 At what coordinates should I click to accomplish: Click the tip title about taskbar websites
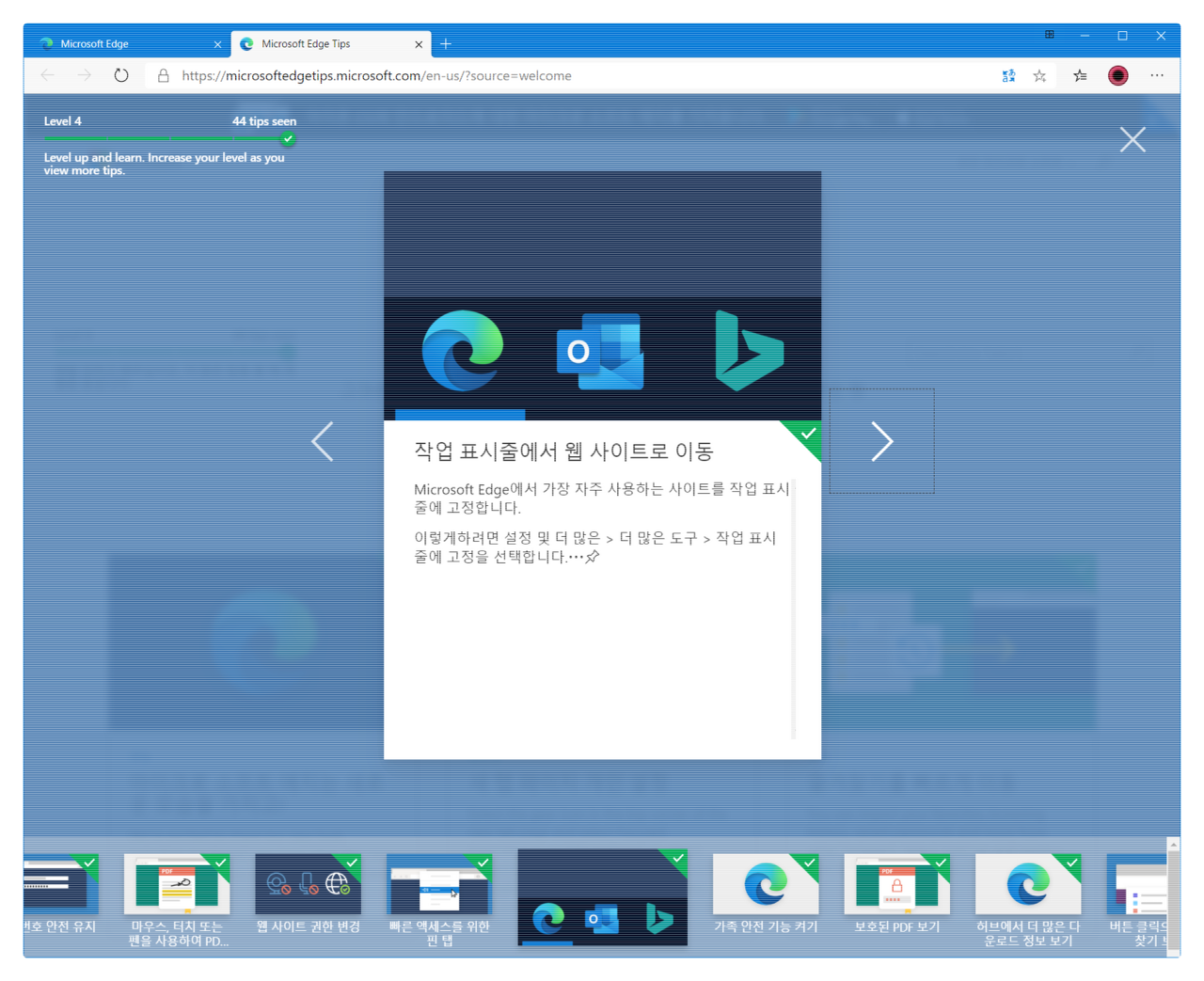point(563,451)
